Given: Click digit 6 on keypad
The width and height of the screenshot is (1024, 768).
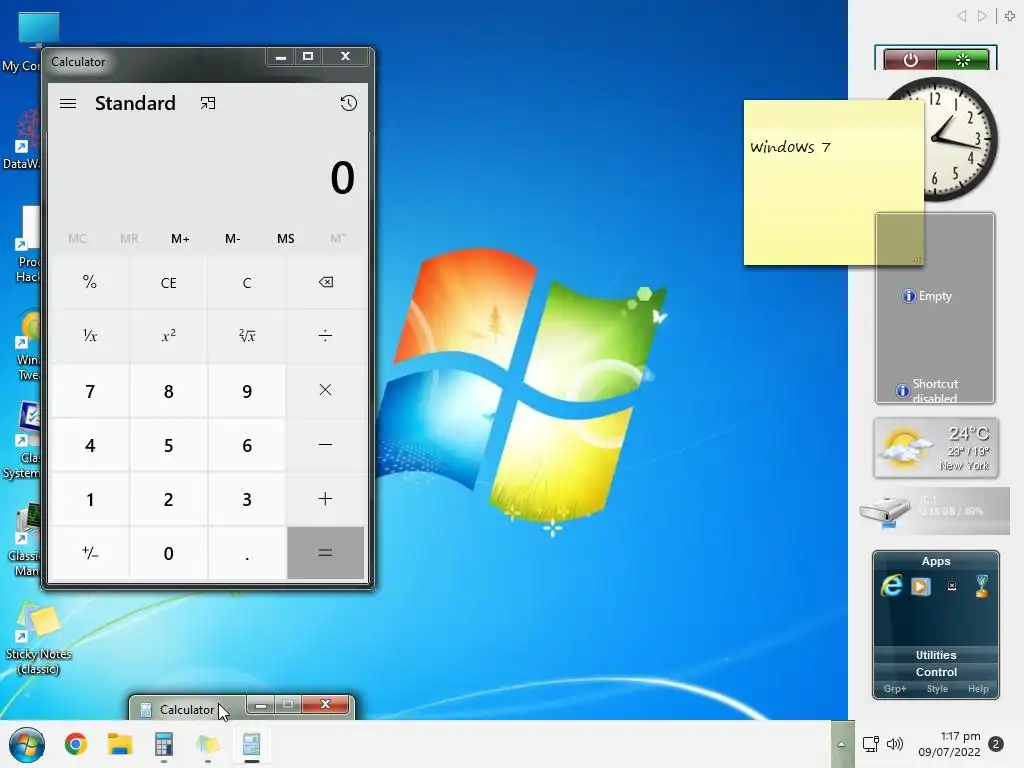Looking at the screenshot, I should tap(247, 445).
